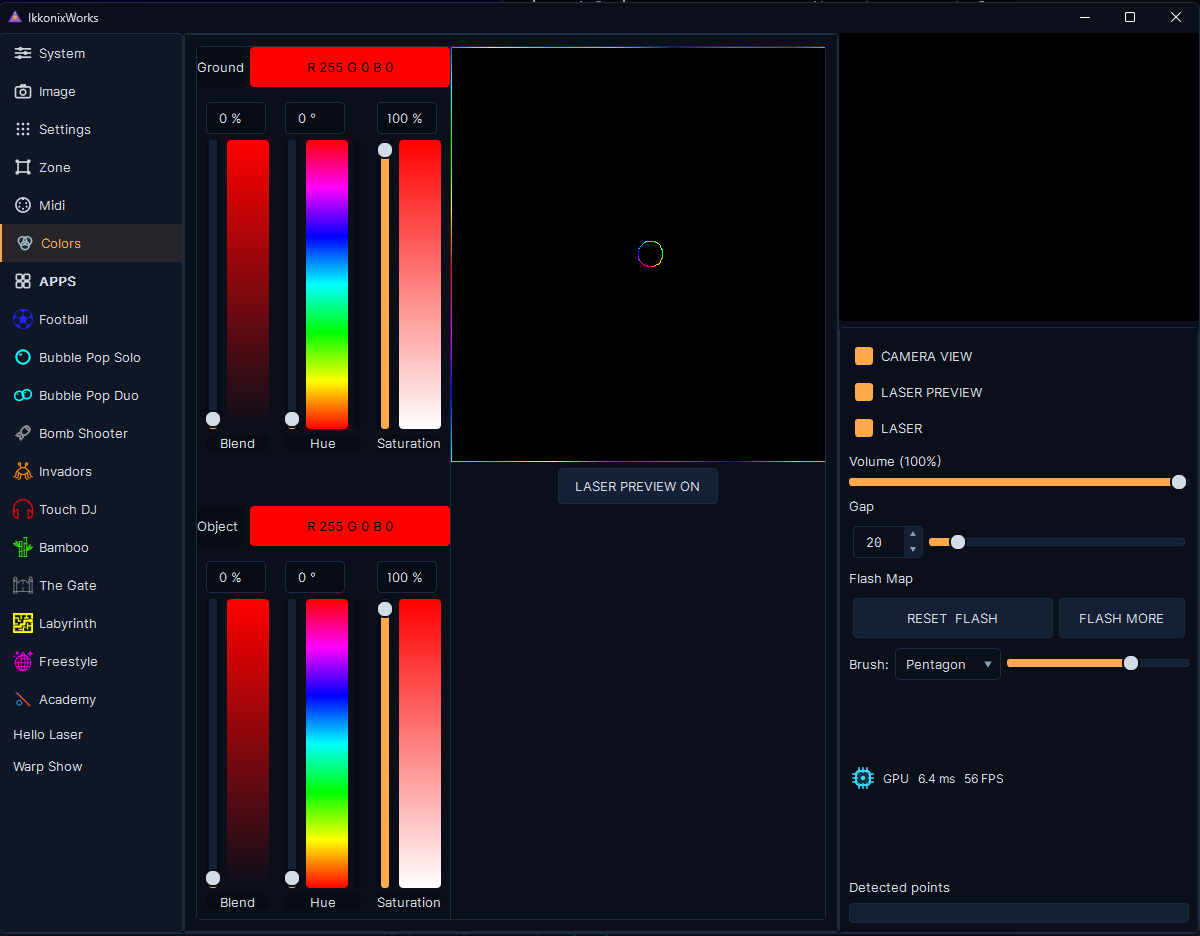Click the Object Blend slider handle

[213, 878]
